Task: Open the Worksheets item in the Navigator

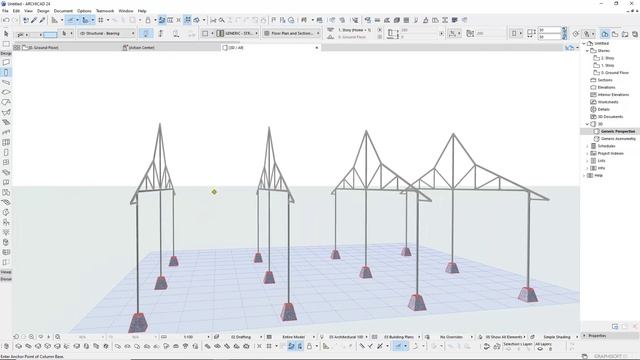Action: [608, 102]
